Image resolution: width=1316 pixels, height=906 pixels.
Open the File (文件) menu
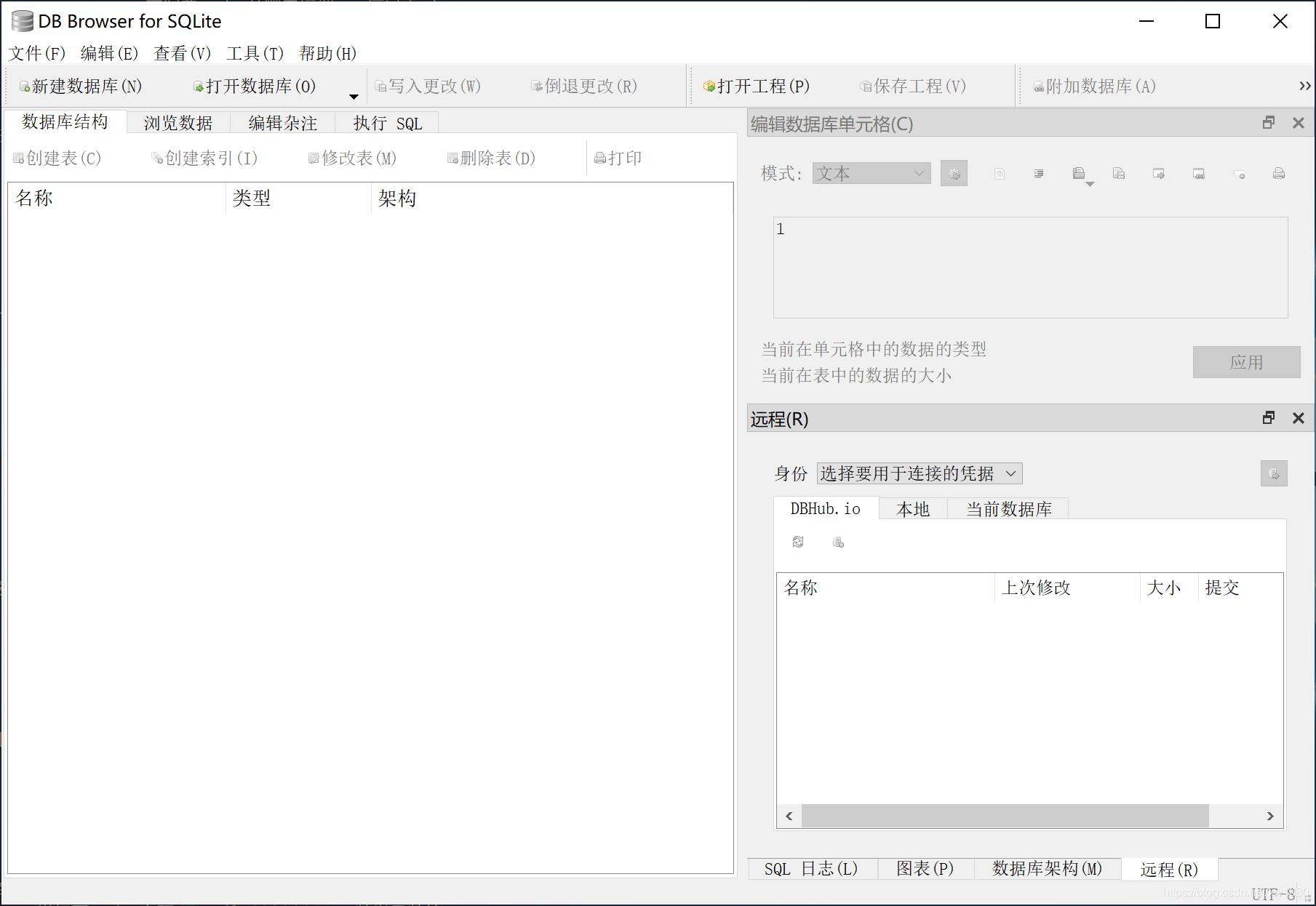click(x=37, y=54)
